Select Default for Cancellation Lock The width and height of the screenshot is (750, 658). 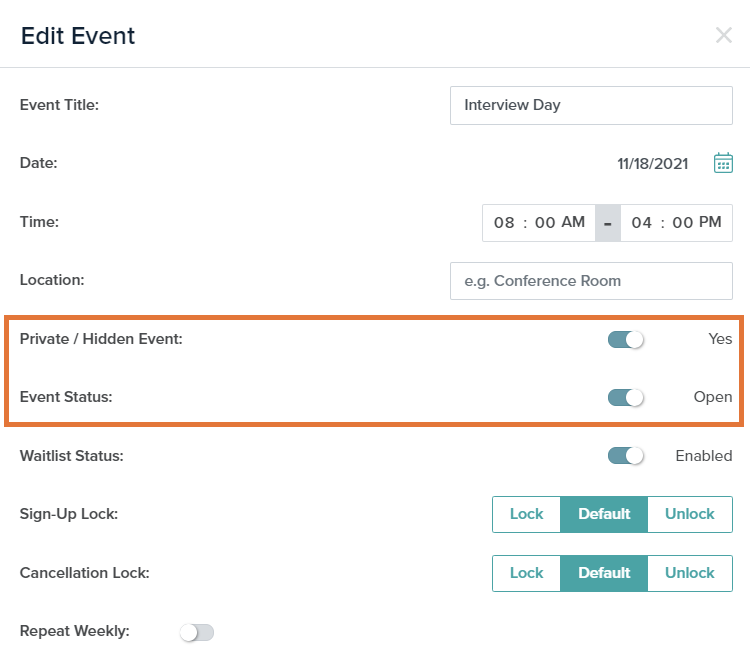tap(604, 573)
